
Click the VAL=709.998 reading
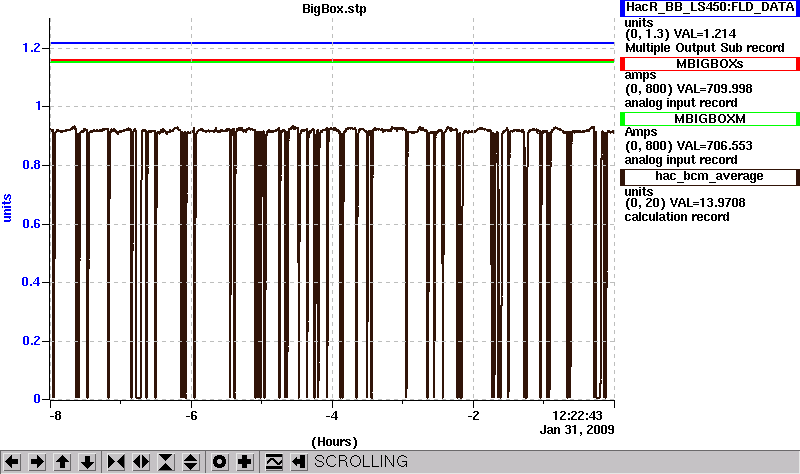pyautogui.click(x=713, y=89)
